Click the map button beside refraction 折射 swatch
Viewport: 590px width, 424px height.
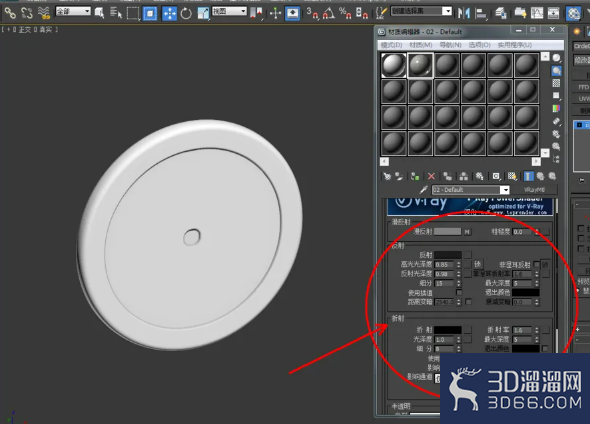click(467, 330)
